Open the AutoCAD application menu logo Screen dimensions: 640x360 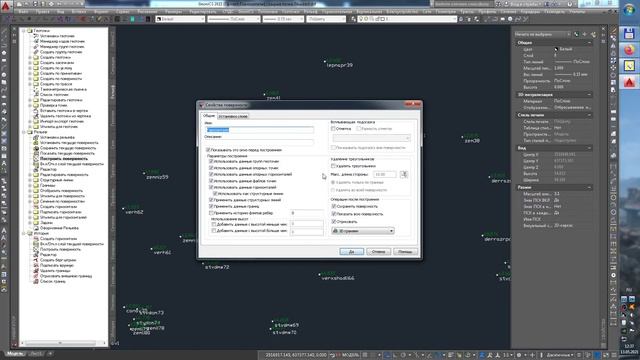coord(5,6)
